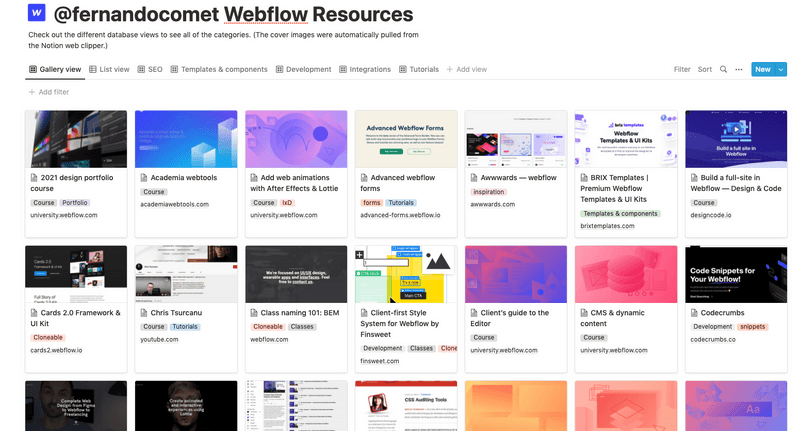Click Add view

point(467,69)
